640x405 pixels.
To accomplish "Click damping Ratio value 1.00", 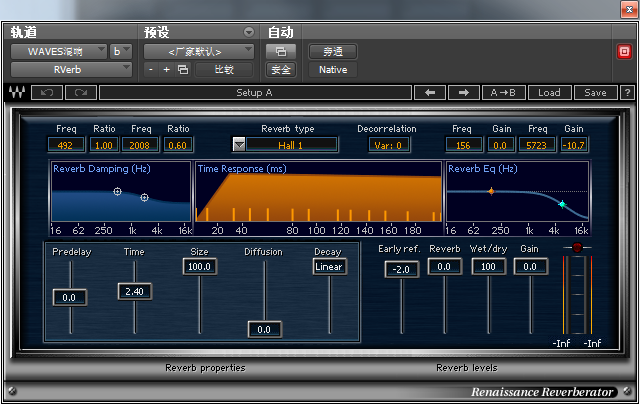I will tap(104, 145).
